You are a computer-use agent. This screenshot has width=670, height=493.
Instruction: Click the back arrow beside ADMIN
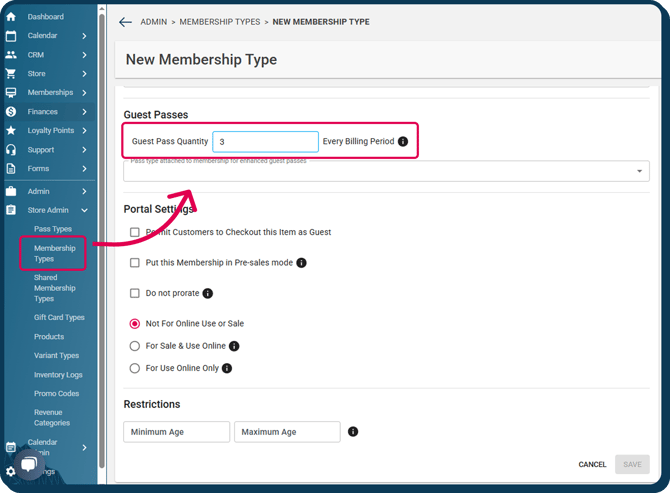125,22
